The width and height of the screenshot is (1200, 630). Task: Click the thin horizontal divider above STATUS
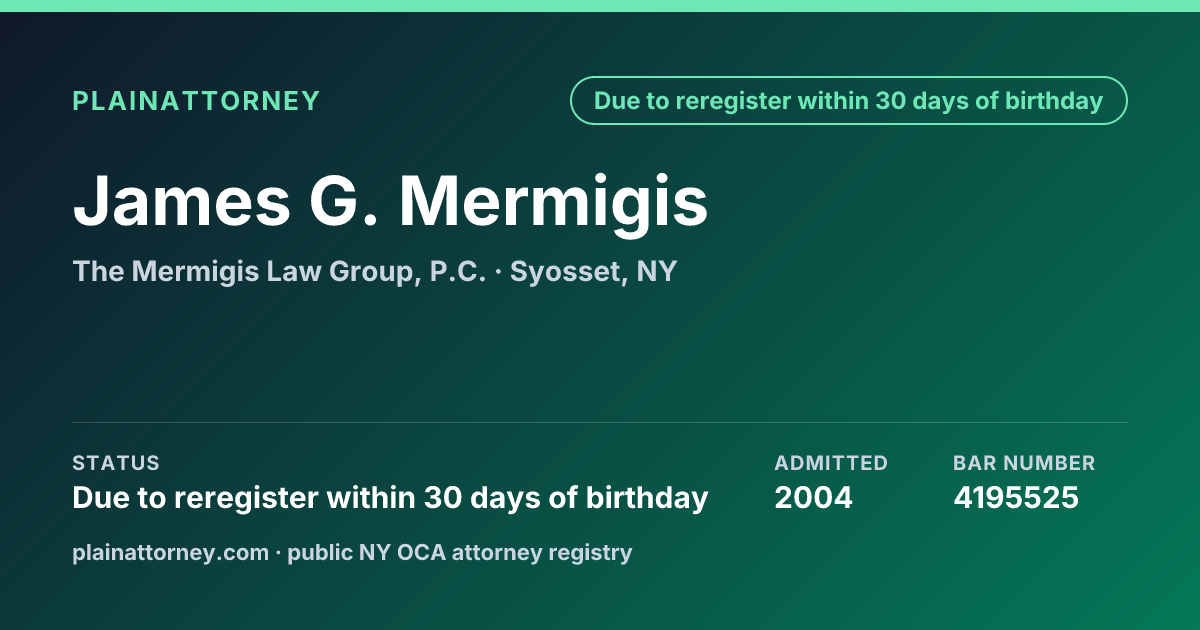point(600,422)
